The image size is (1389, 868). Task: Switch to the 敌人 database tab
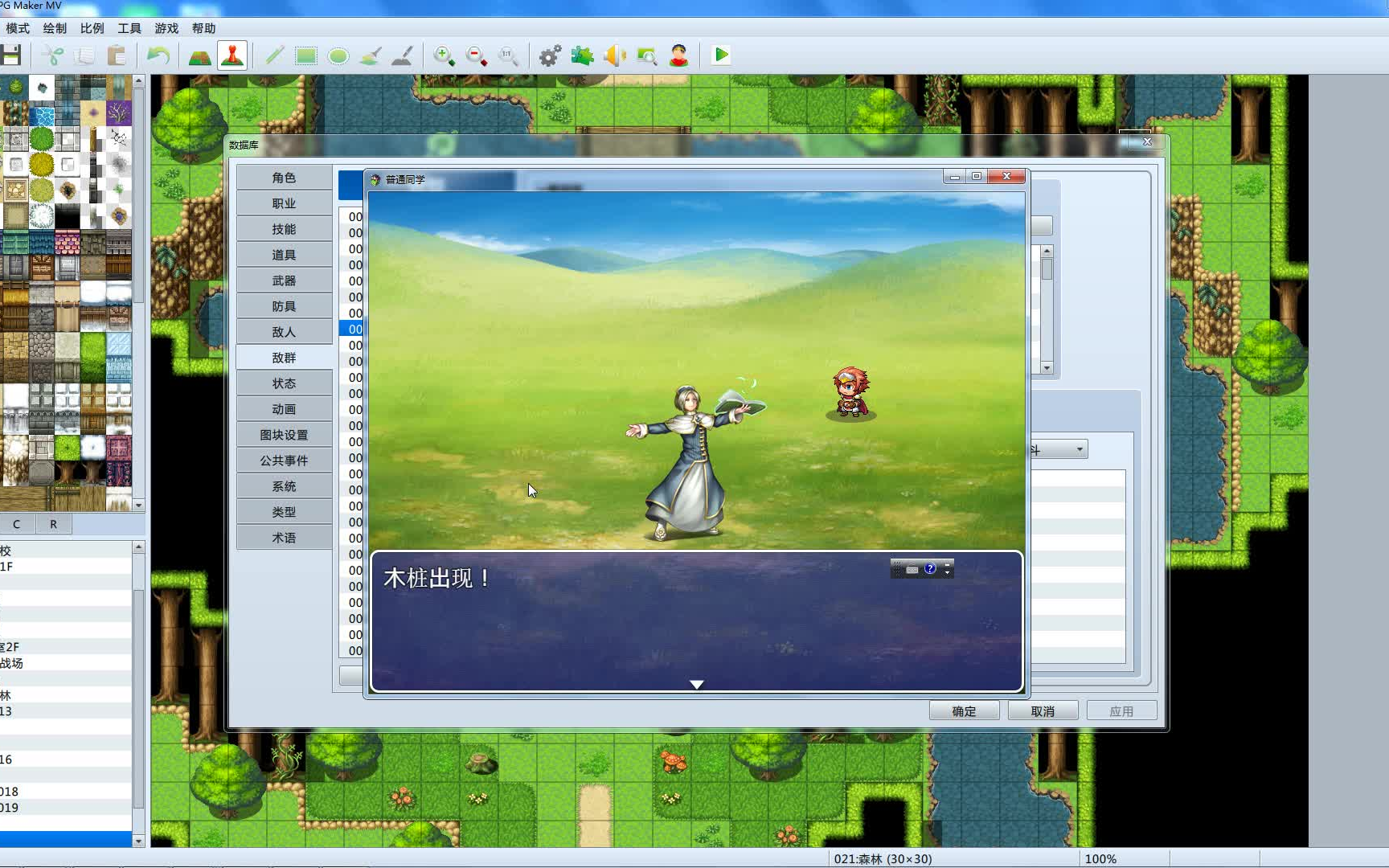(x=285, y=330)
